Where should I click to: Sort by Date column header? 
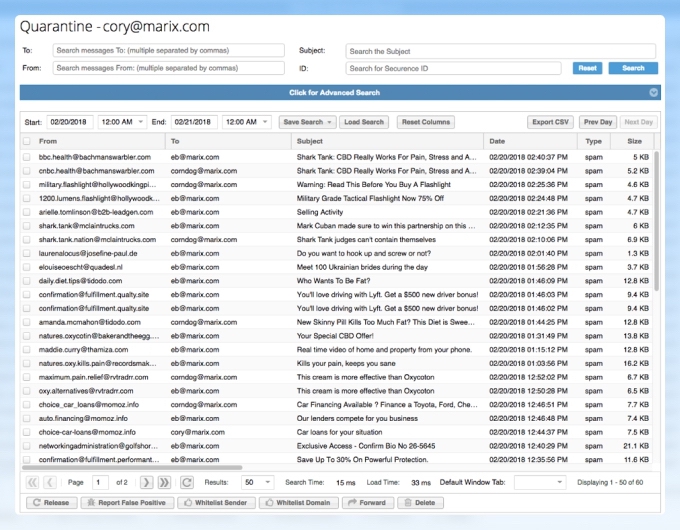click(530, 141)
